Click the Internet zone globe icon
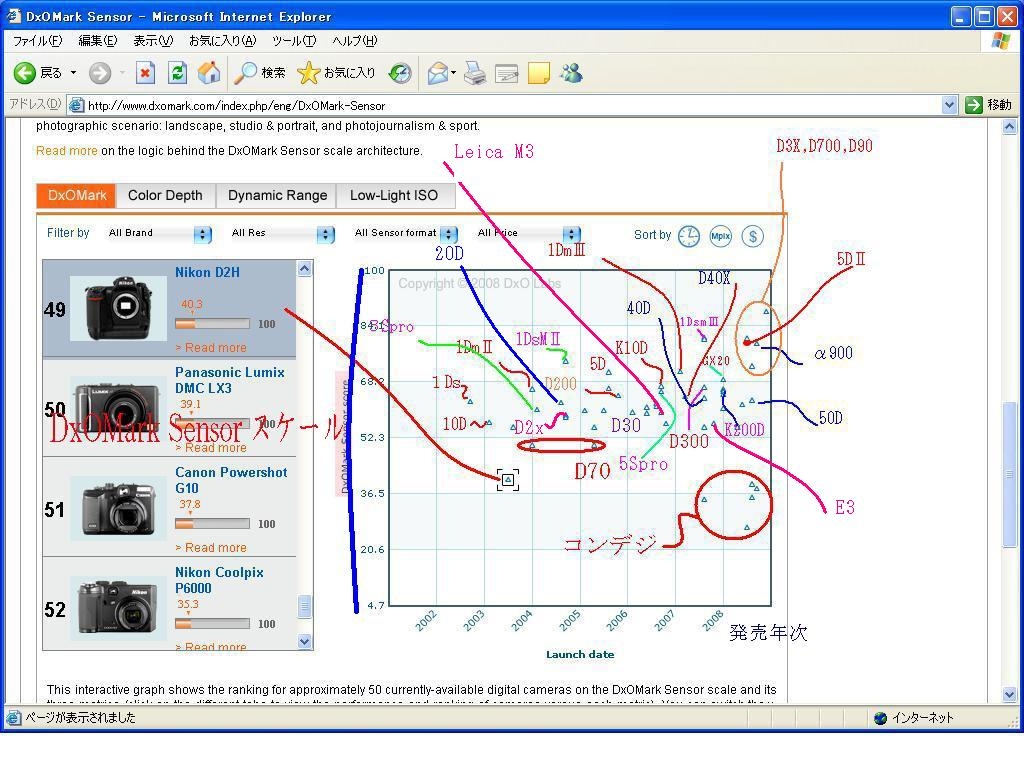 880,718
